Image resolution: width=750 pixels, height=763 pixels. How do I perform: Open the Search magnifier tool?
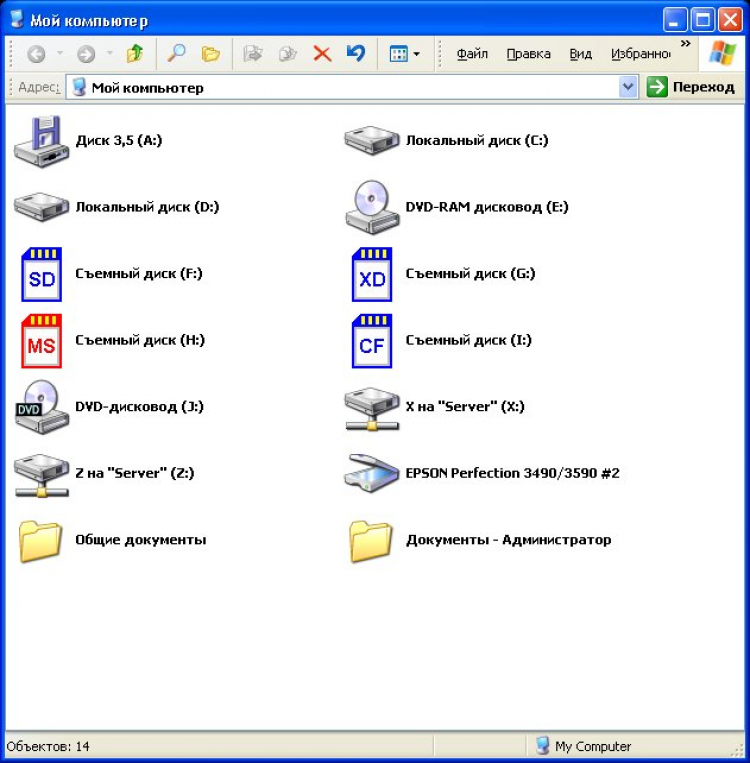click(x=176, y=53)
